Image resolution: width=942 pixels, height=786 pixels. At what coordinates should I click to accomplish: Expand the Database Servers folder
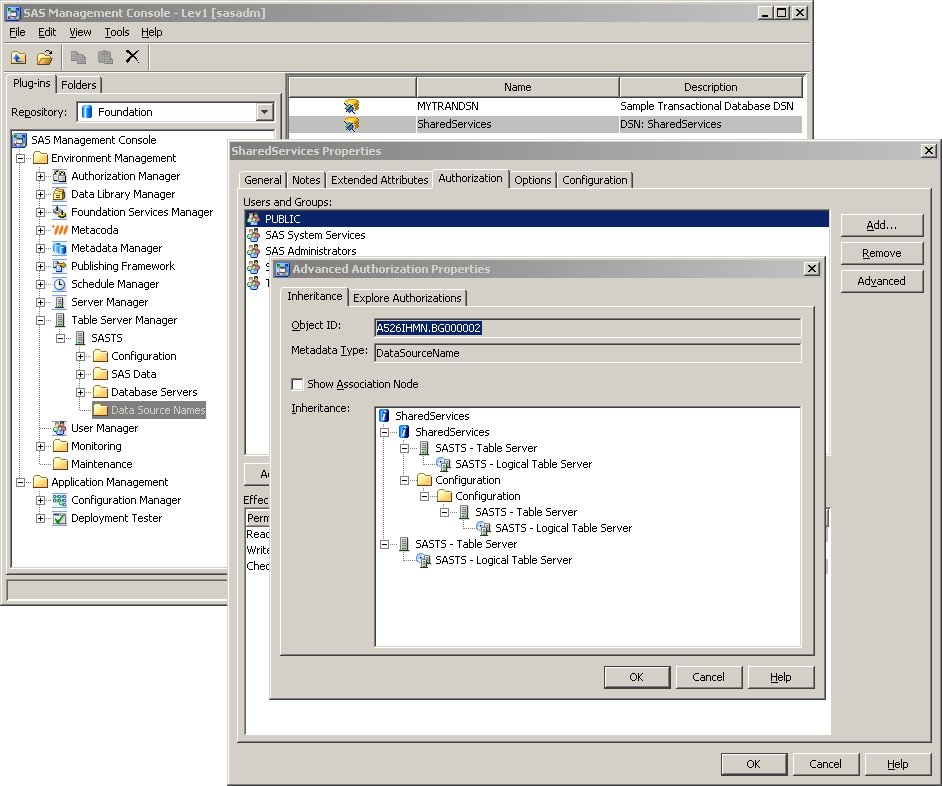pyautogui.click(x=81, y=392)
